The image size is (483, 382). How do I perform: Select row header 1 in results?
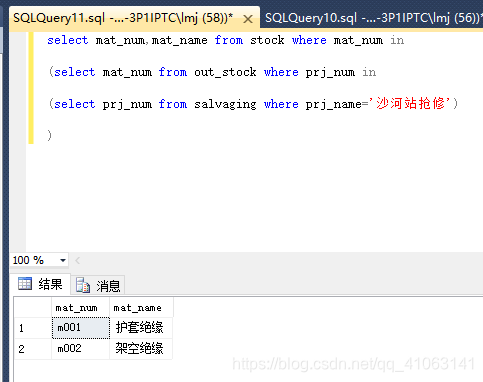click(33, 328)
